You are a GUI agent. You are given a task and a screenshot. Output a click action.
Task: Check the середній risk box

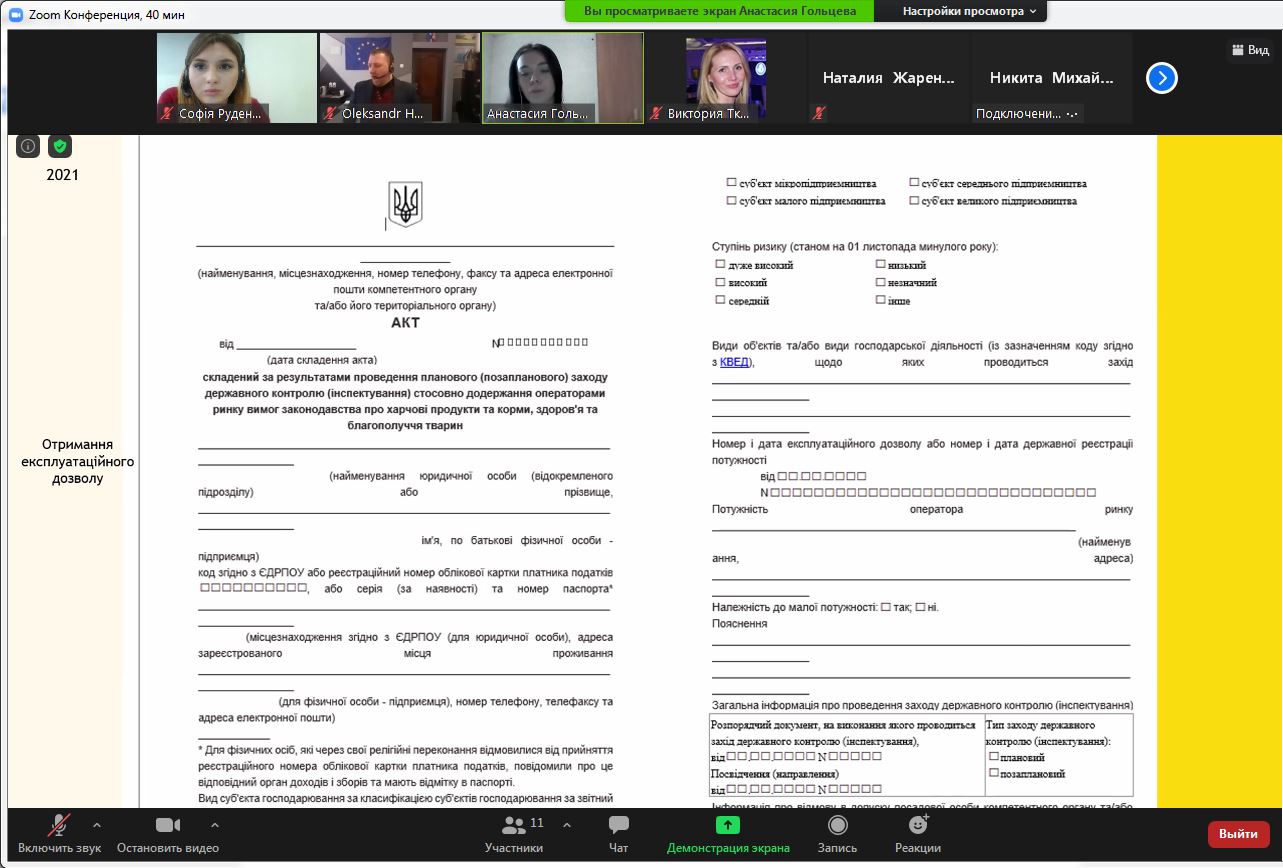click(720, 299)
